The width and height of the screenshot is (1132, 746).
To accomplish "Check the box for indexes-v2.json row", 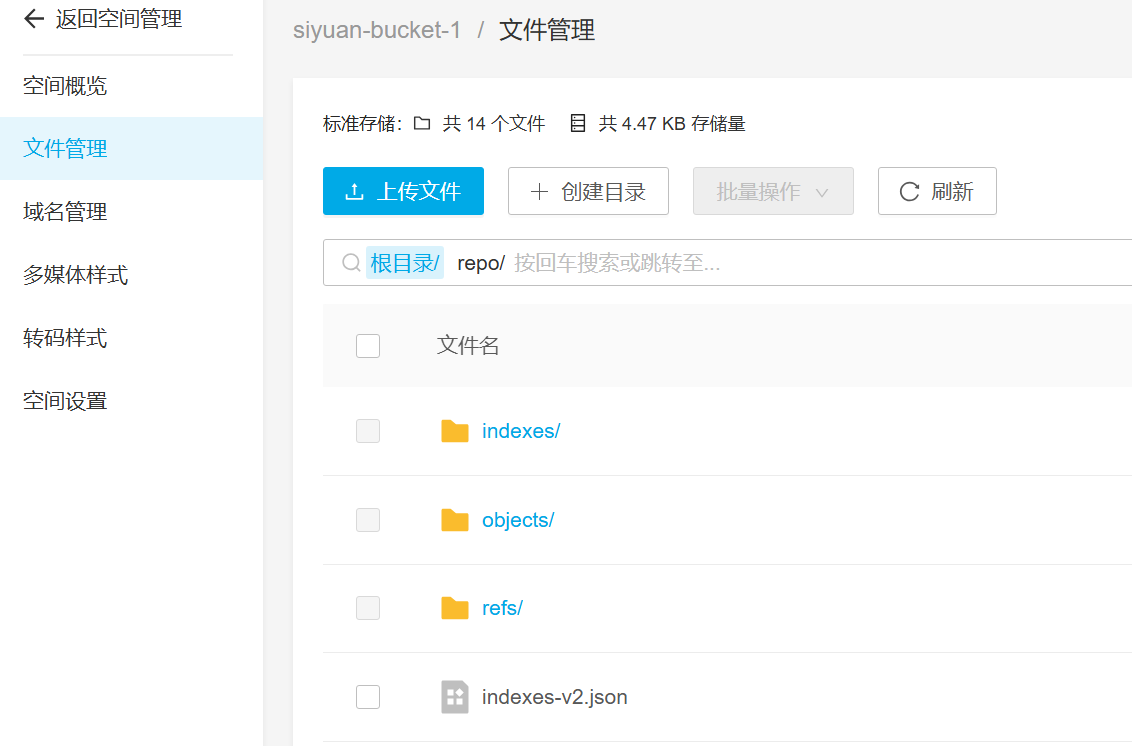I will pos(368,697).
